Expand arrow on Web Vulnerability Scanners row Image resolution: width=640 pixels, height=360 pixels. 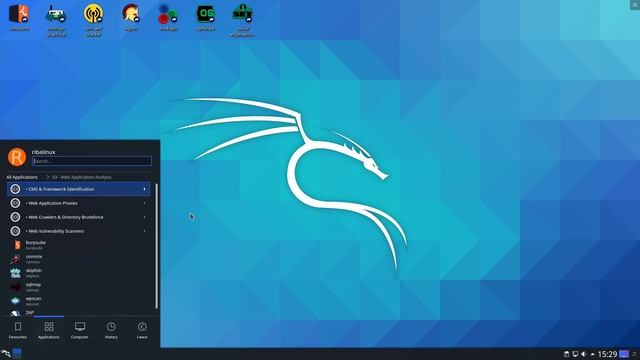(x=144, y=231)
